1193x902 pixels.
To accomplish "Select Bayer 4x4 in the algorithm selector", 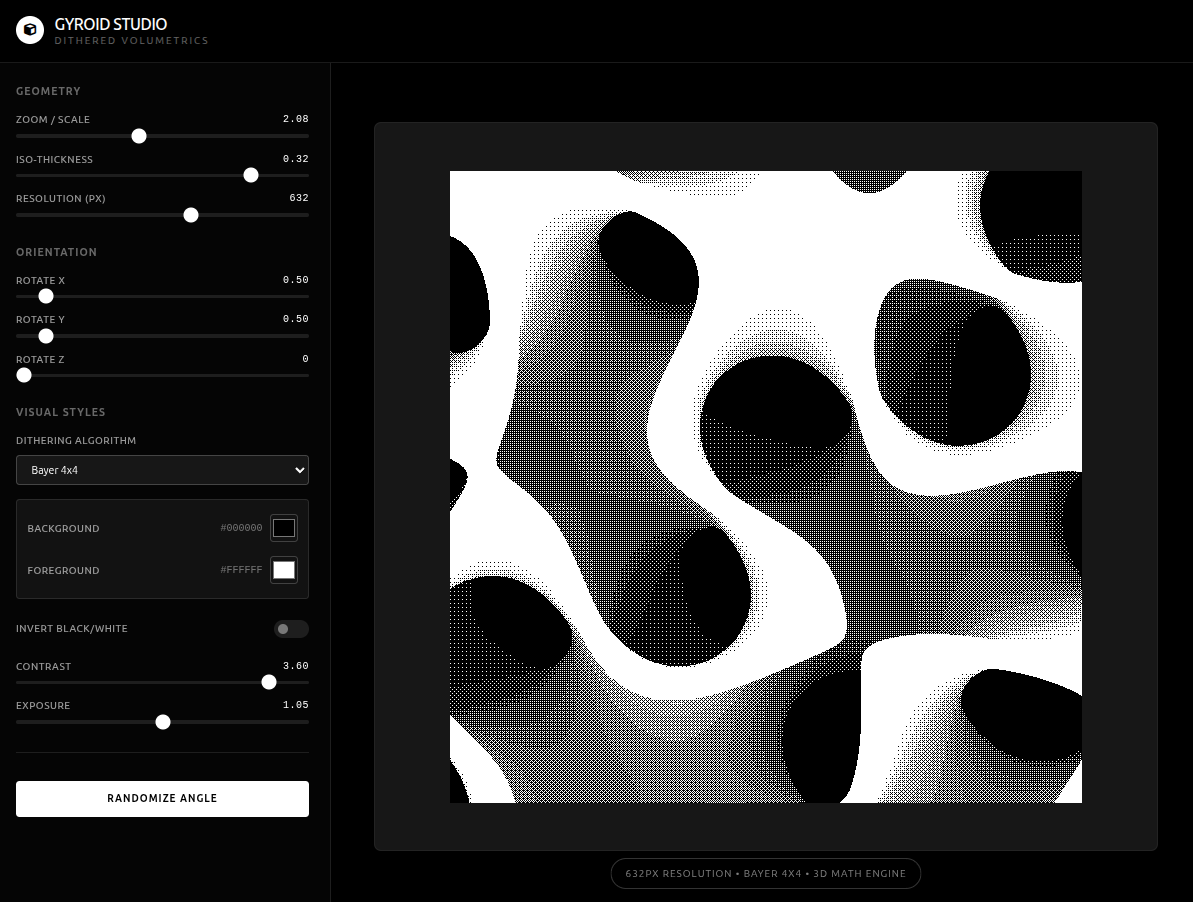I will point(162,470).
